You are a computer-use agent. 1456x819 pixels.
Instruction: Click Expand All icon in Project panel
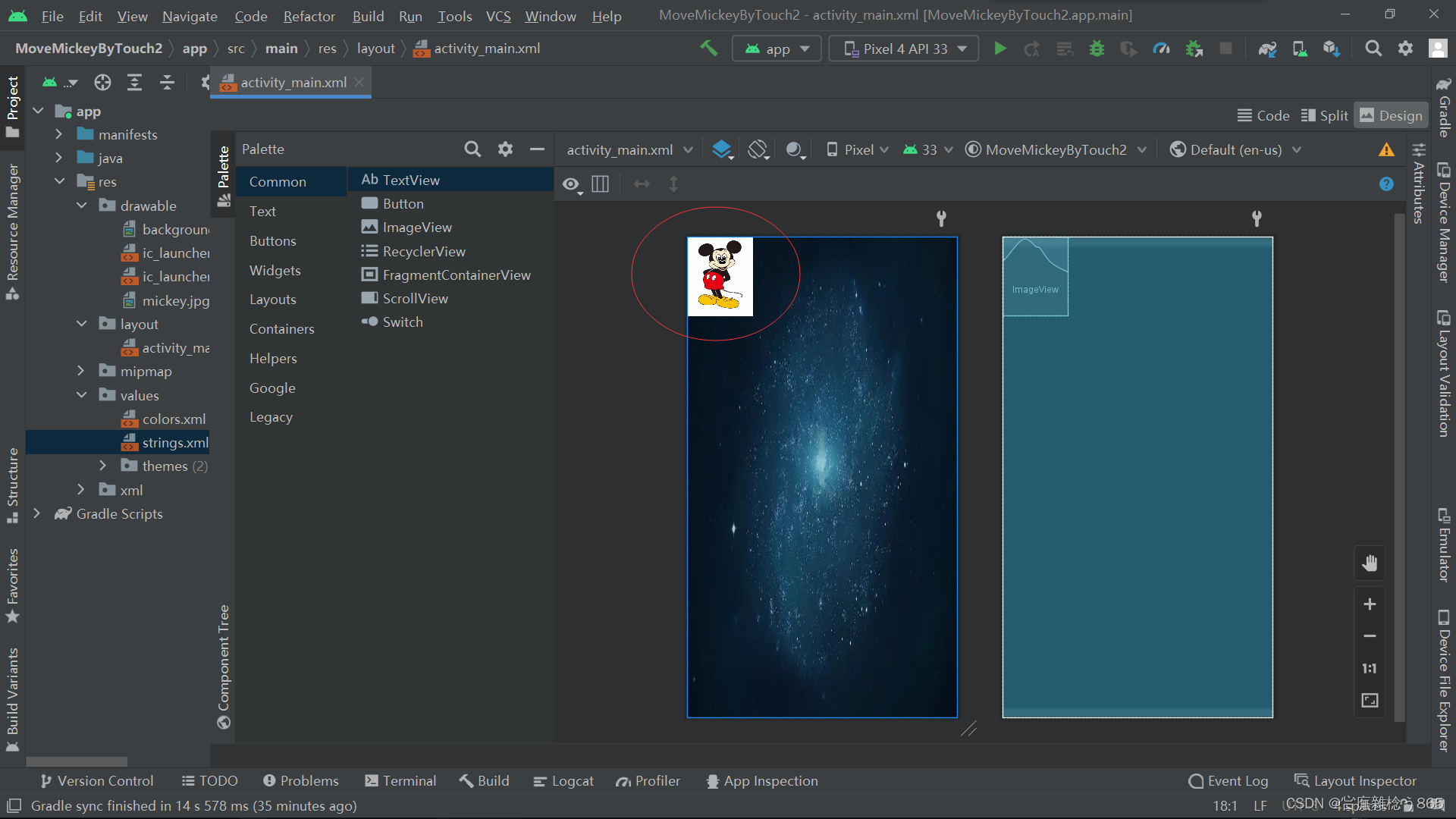pyautogui.click(x=134, y=82)
